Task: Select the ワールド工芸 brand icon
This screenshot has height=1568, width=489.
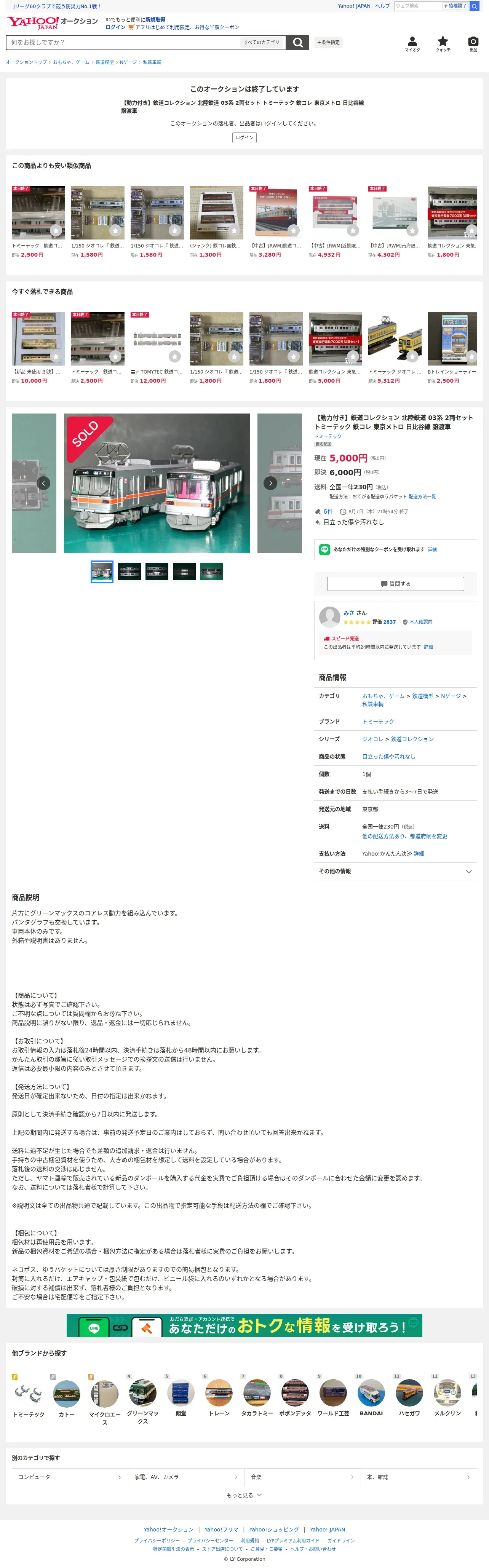Action: (x=333, y=1393)
